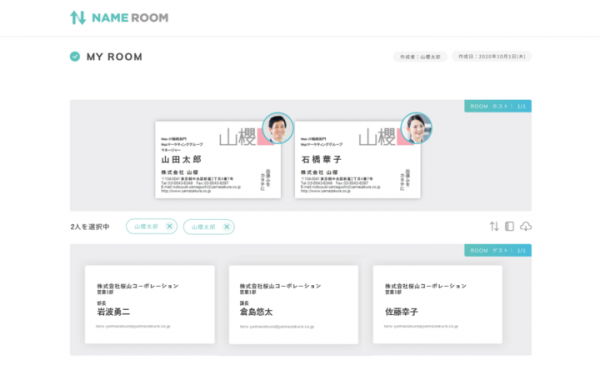Click the email address under 佐藤幸子
The height and width of the screenshot is (375, 600).
pyautogui.click(x=421, y=326)
